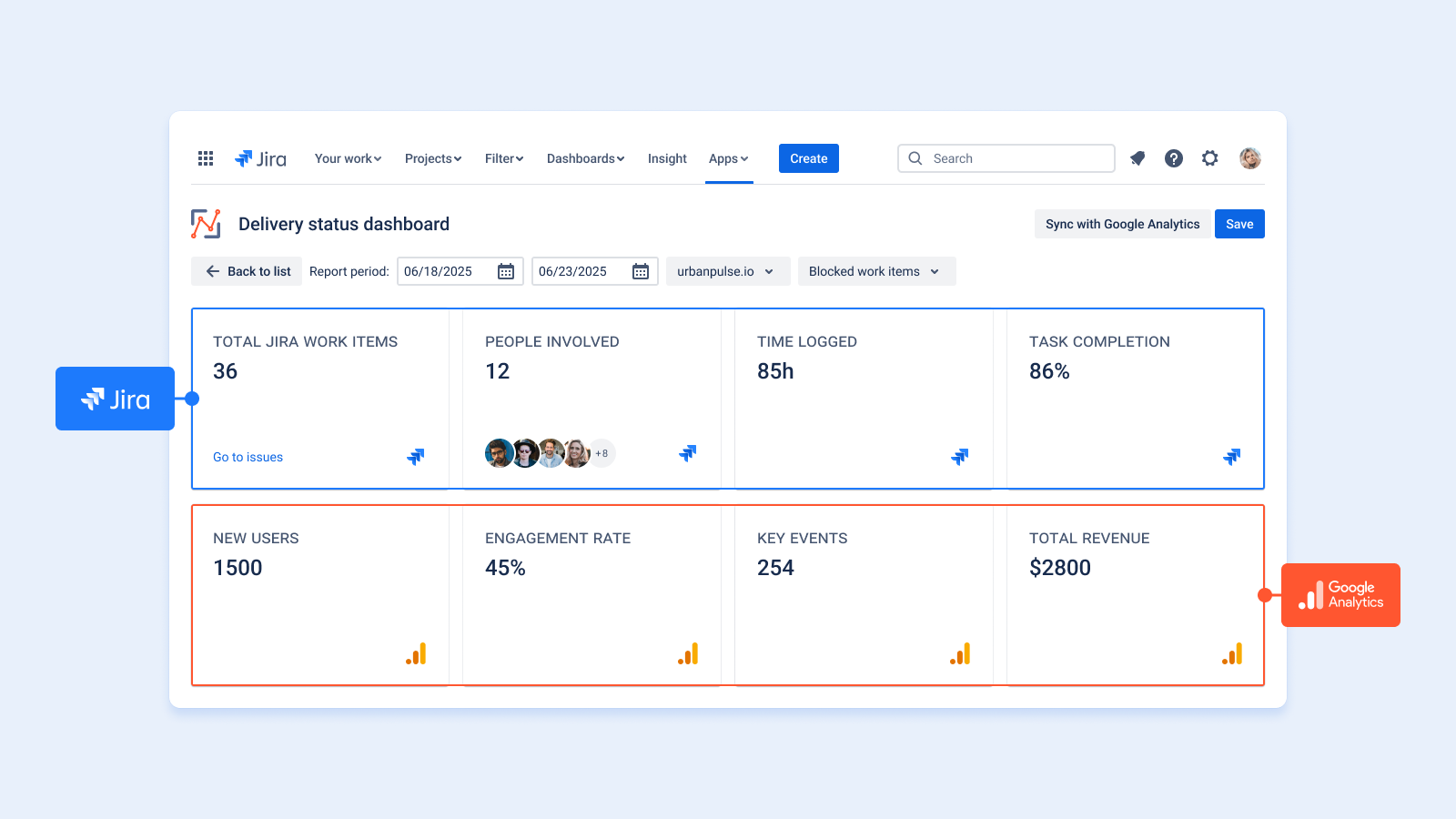Viewport: 1456px width, 819px height.
Task: Click the KEY EVENTS heading
Action: click(802, 538)
